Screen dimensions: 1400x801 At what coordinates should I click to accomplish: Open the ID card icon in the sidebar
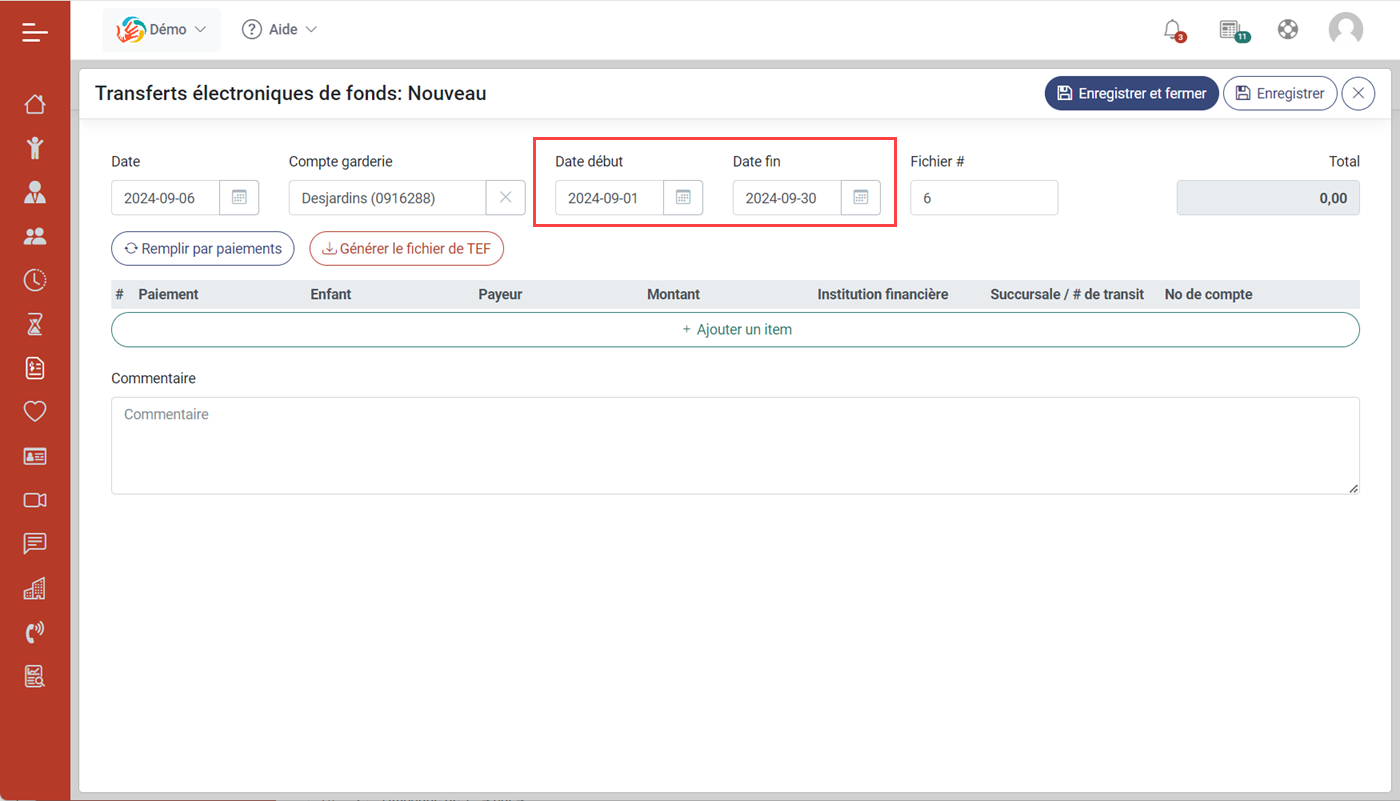(x=35, y=456)
